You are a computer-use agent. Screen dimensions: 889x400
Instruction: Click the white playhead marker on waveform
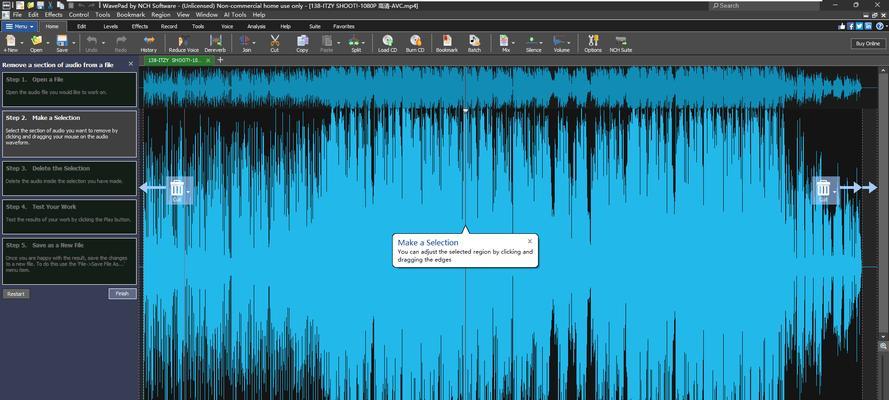pyautogui.click(x=465, y=110)
